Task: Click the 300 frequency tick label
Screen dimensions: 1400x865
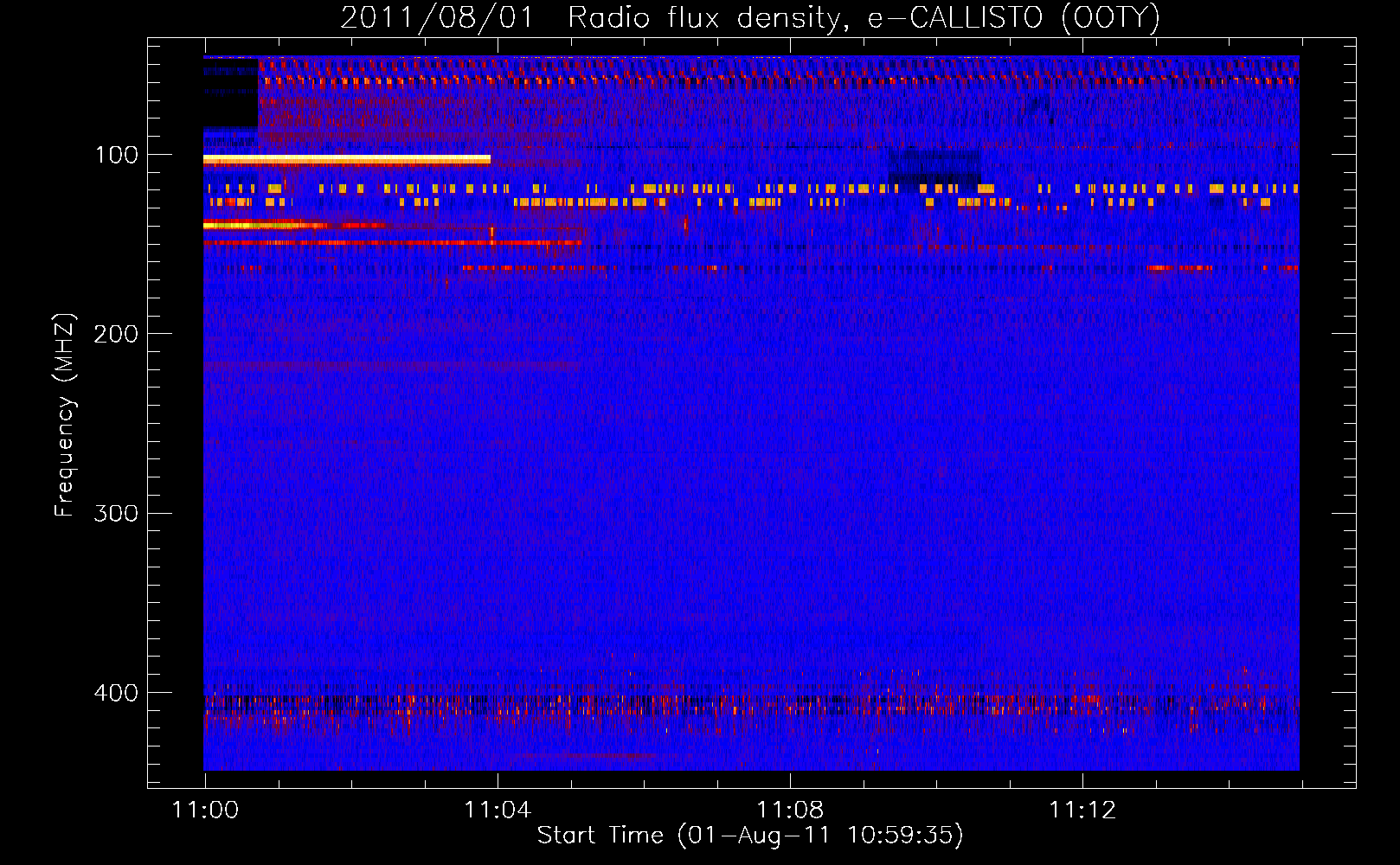Action: (116, 513)
